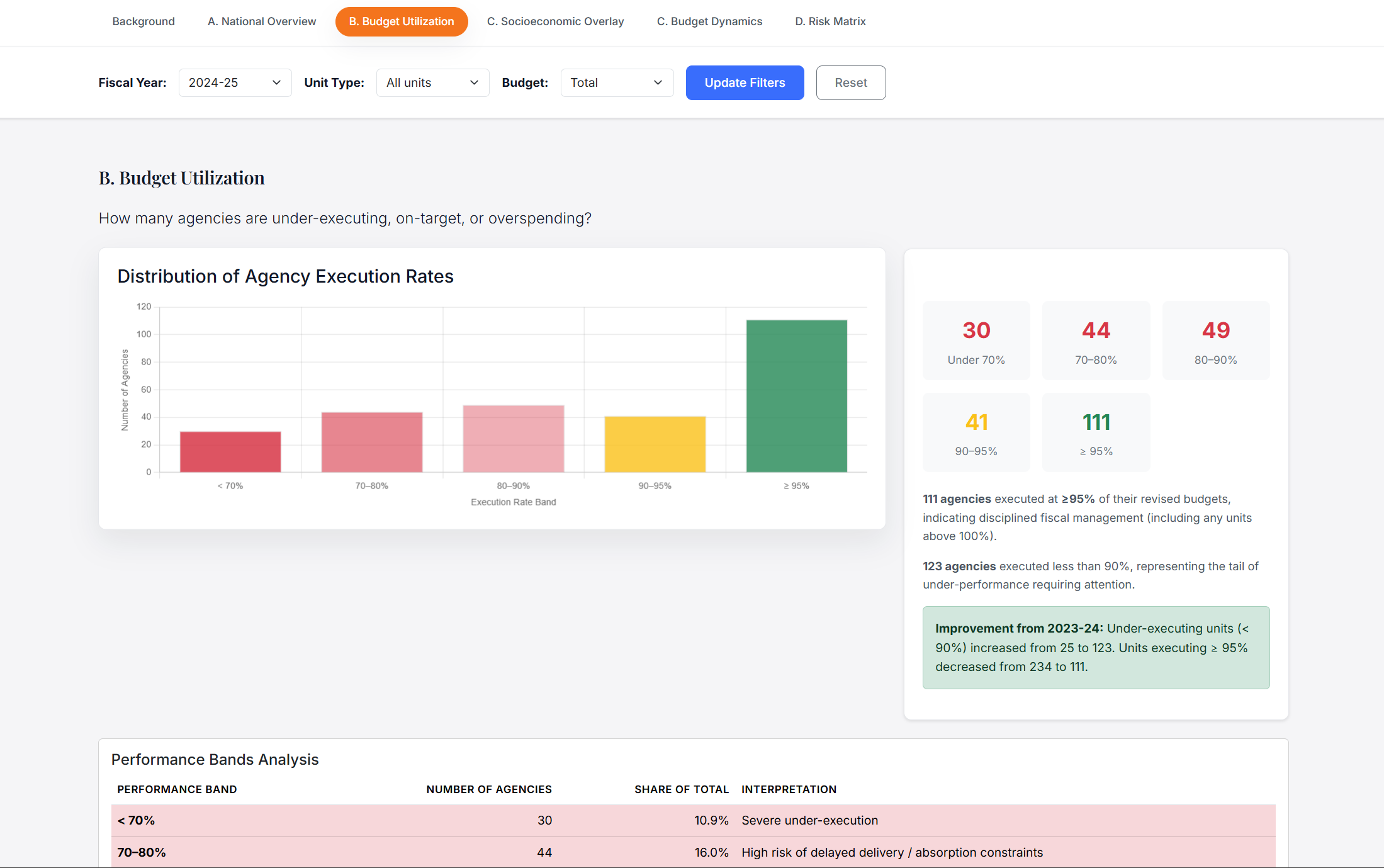Open the Budget Total dropdown
This screenshot has height=868, width=1384.
click(616, 82)
